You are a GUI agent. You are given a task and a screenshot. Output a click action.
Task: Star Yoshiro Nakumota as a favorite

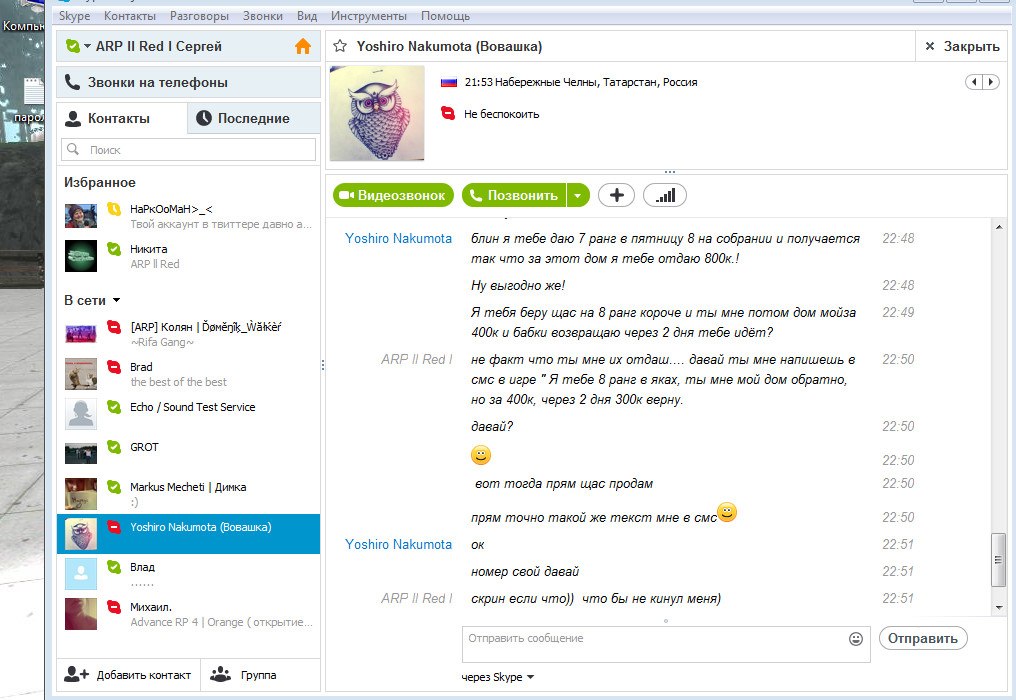click(340, 46)
